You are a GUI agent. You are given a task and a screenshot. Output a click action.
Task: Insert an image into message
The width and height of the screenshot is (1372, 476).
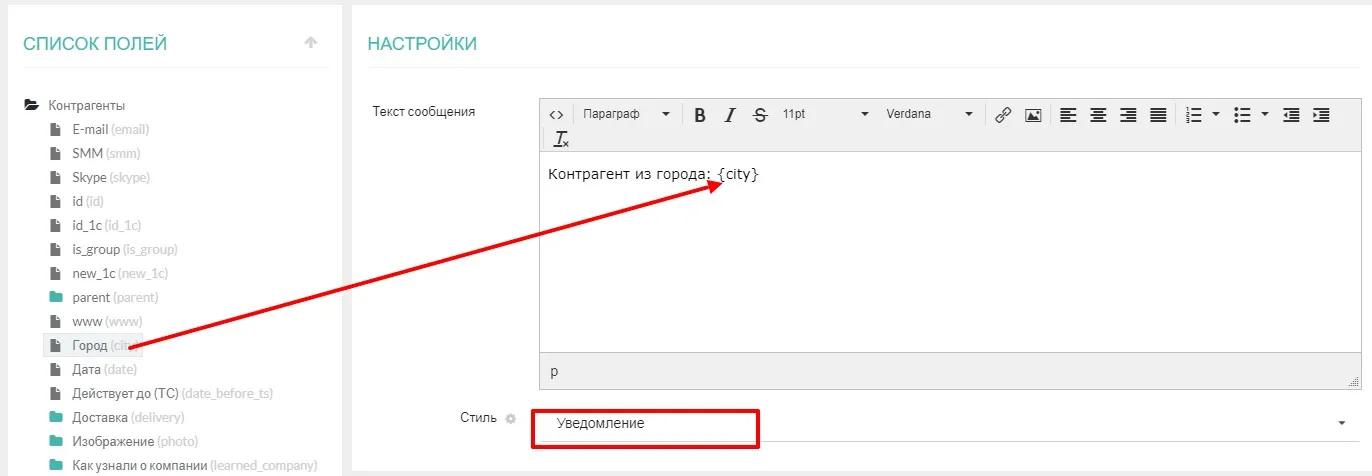(x=1033, y=115)
